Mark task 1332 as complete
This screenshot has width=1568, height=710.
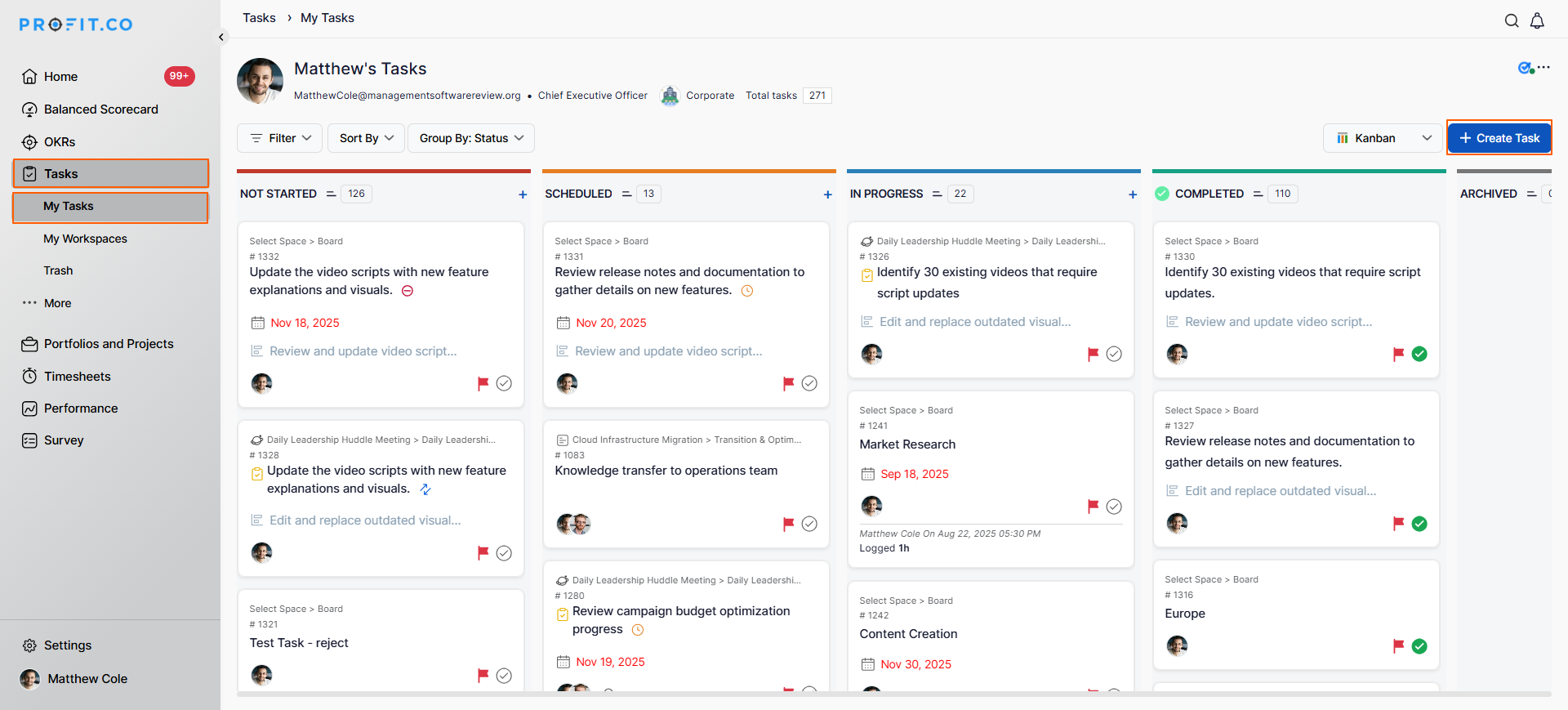tap(504, 383)
